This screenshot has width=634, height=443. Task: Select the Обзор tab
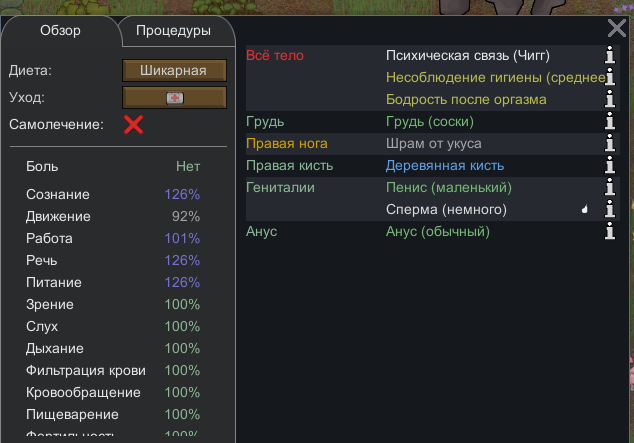tap(60, 30)
